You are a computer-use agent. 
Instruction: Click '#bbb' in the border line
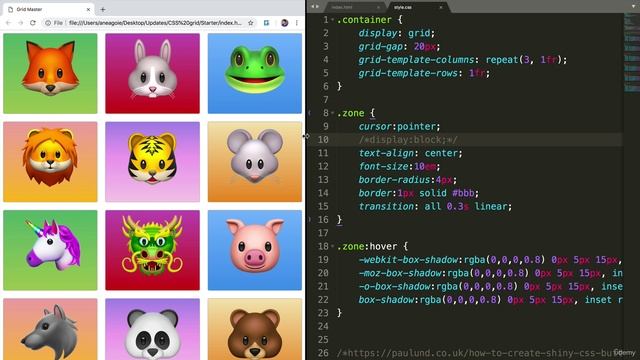(x=463, y=193)
